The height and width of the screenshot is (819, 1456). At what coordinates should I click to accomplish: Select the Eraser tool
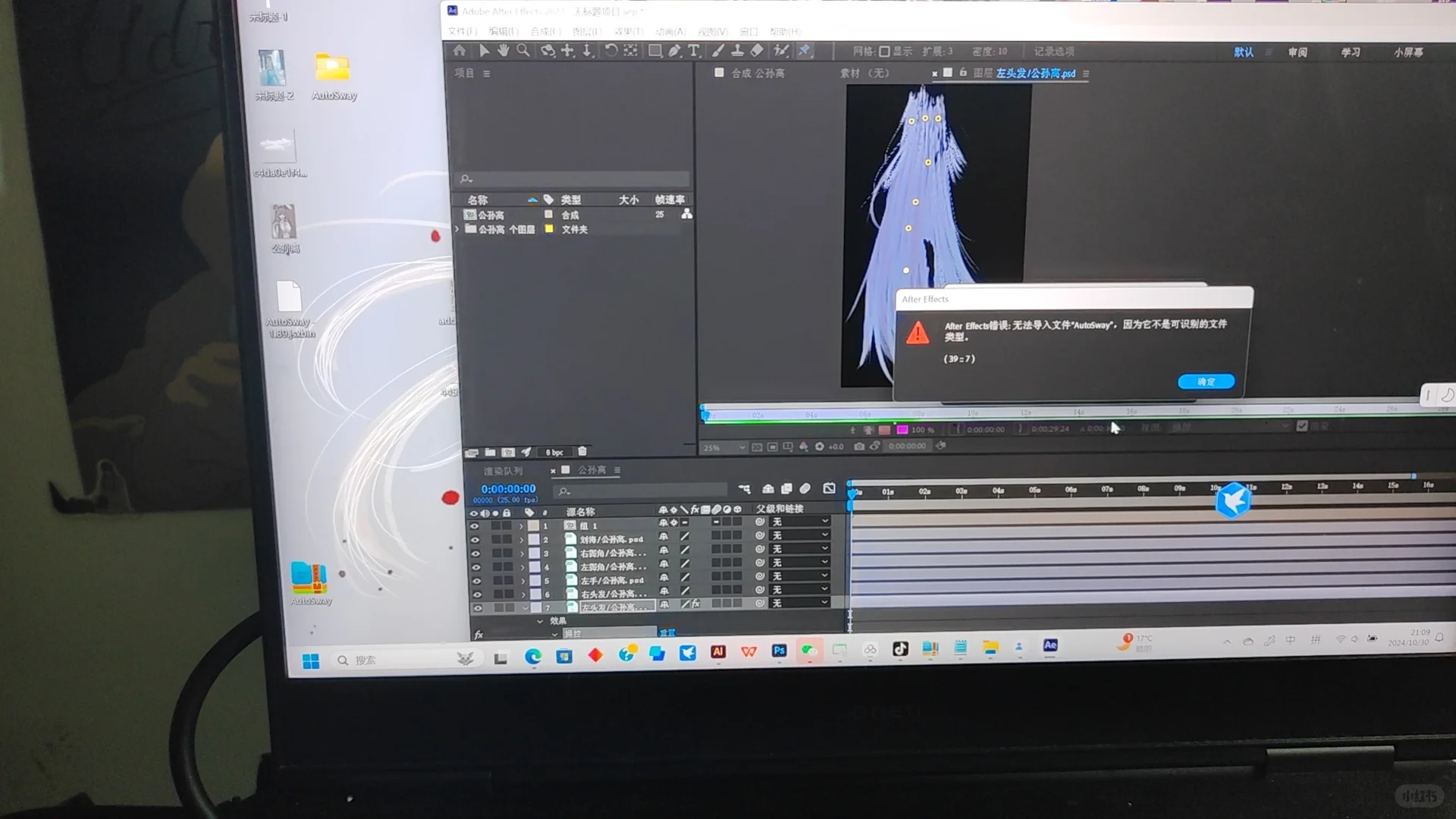coord(757,51)
